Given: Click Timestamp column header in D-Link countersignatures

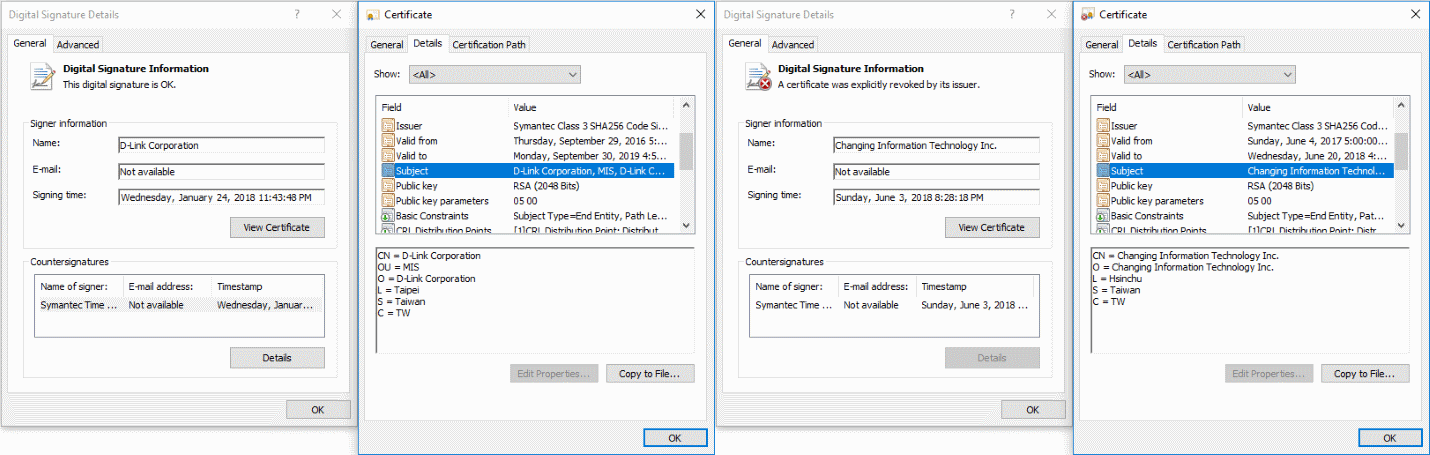Looking at the screenshot, I should click(x=268, y=286).
